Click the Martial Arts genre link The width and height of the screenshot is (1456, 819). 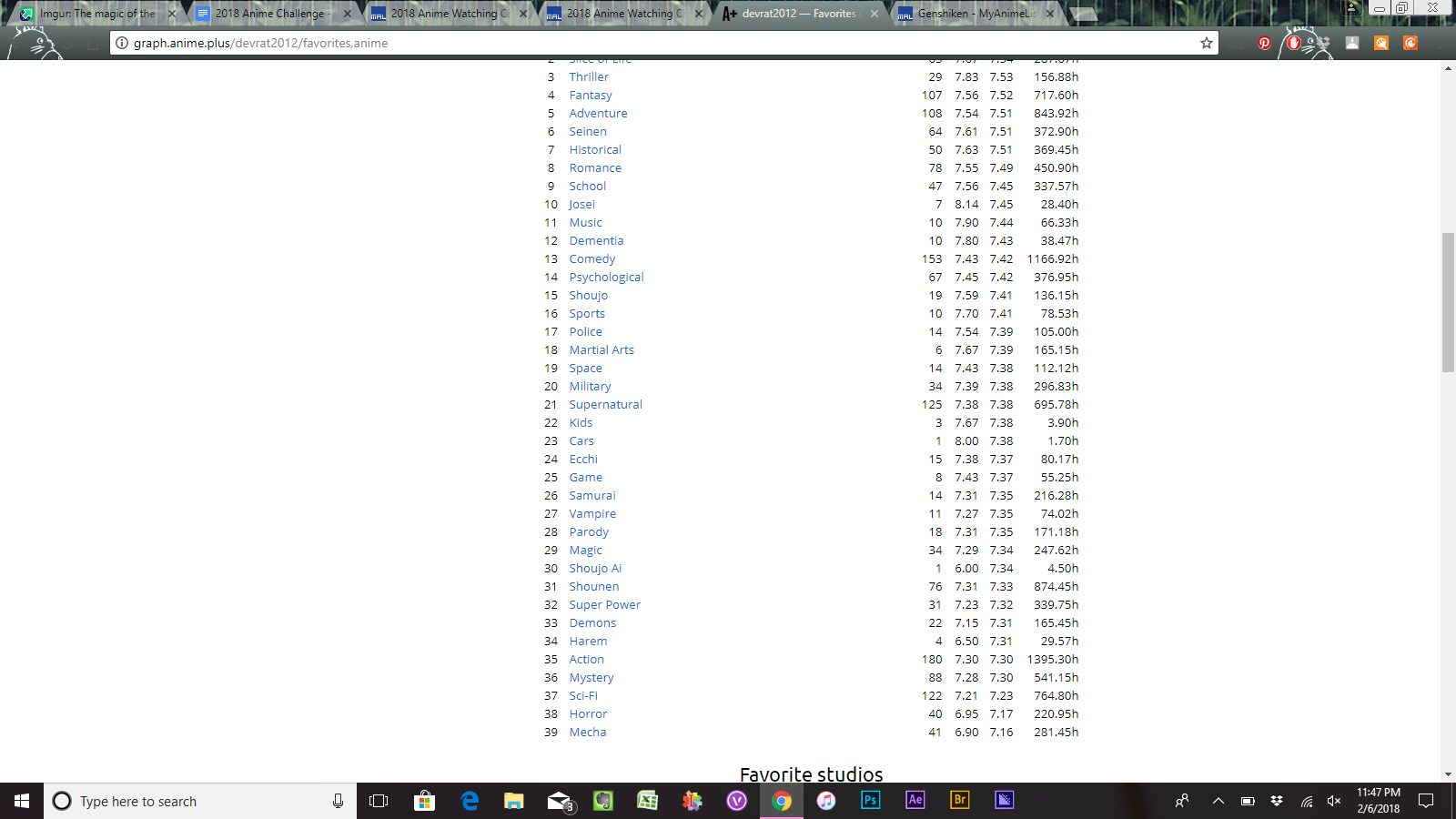point(602,350)
